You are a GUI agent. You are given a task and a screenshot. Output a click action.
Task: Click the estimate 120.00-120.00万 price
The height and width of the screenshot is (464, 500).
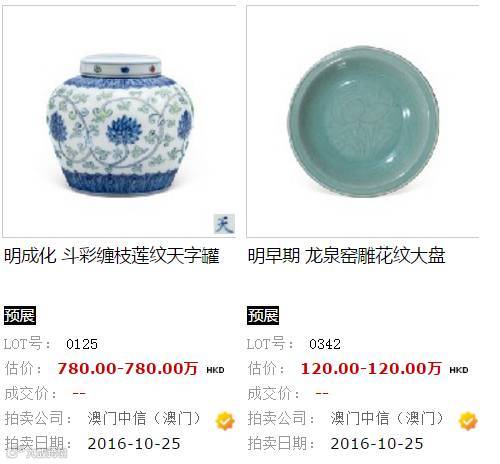point(371,369)
